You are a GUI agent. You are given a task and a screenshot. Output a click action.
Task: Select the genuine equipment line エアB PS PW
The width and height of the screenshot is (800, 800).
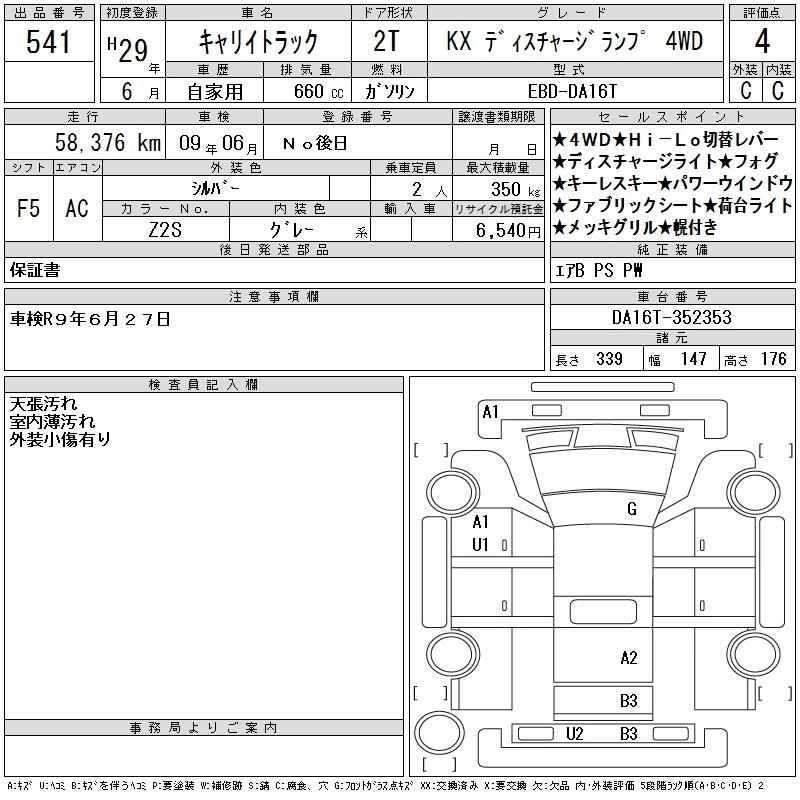(x=598, y=270)
